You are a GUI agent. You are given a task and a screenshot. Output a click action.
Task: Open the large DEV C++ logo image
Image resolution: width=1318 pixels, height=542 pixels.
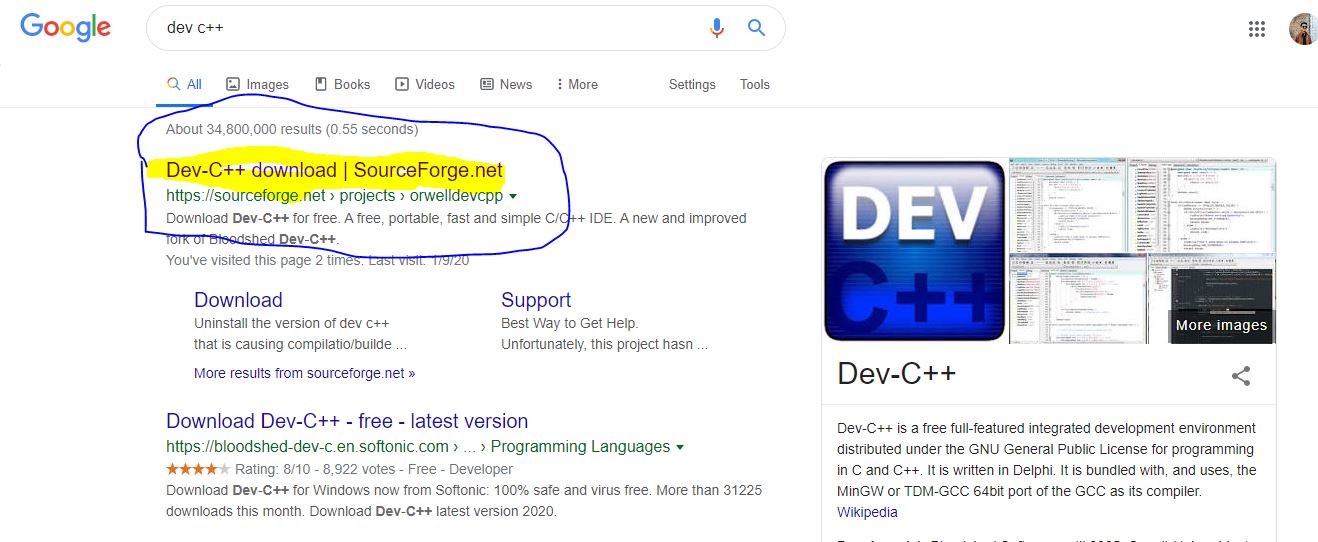914,251
